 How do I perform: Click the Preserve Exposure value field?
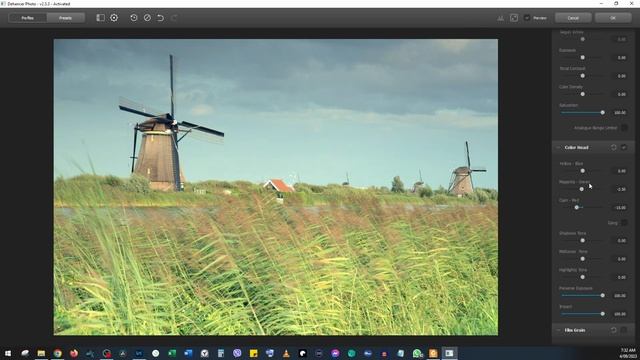(620, 296)
